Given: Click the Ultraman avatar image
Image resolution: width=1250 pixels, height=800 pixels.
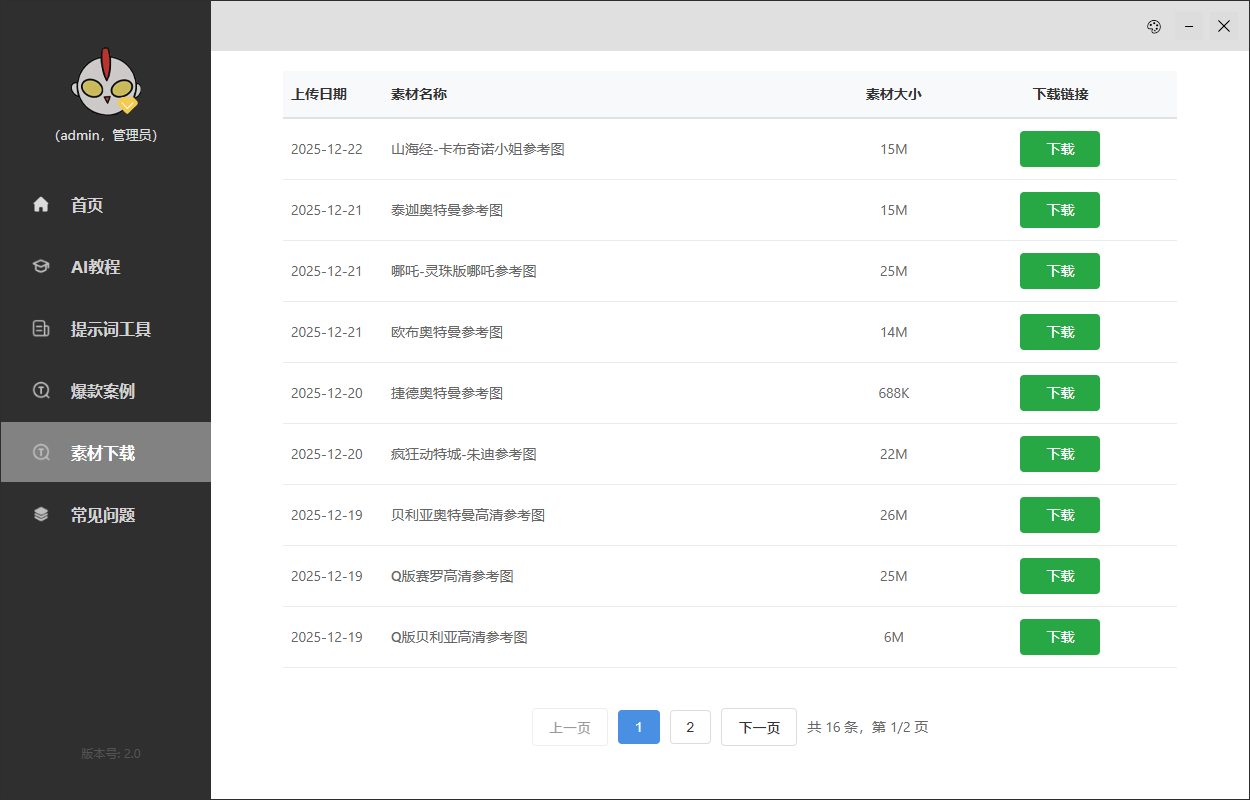Looking at the screenshot, I should [105, 84].
